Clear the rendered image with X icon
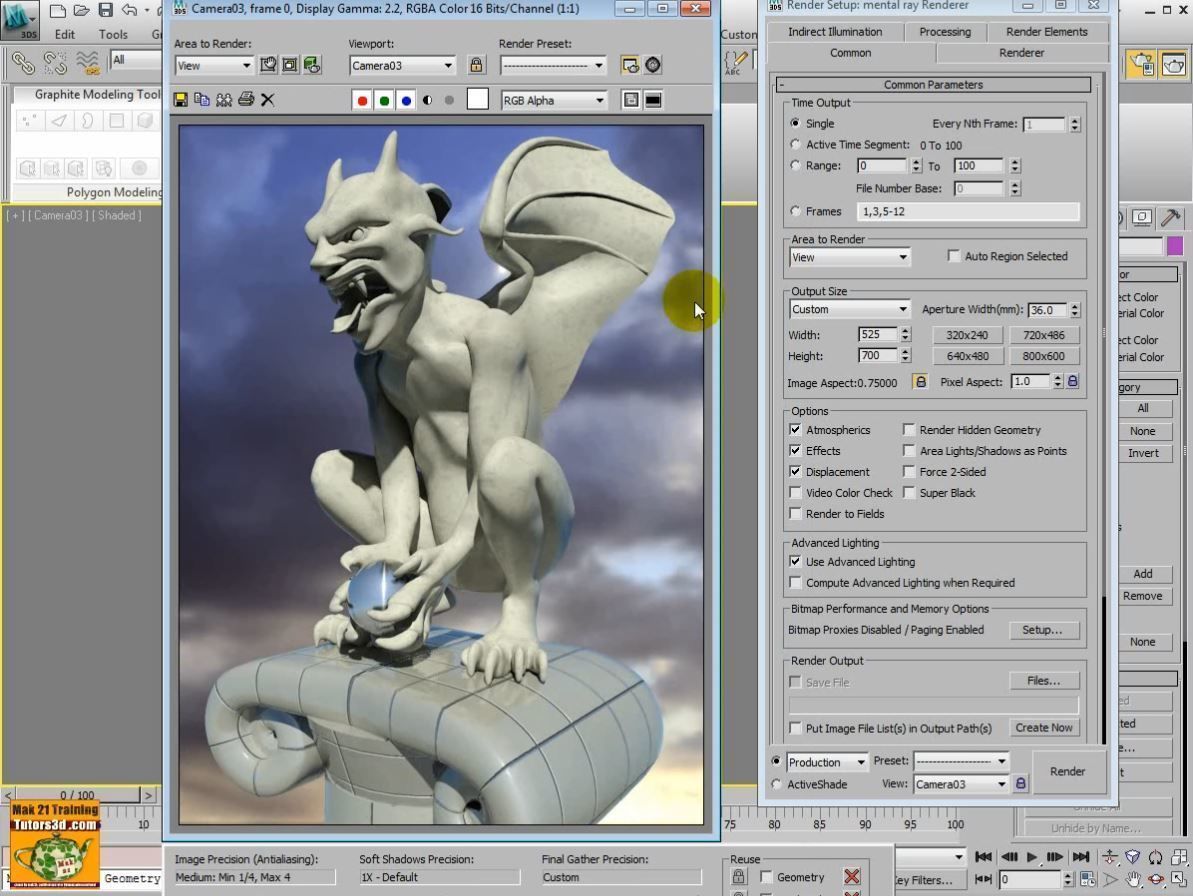This screenshot has width=1193, height=896. (268, 100)
